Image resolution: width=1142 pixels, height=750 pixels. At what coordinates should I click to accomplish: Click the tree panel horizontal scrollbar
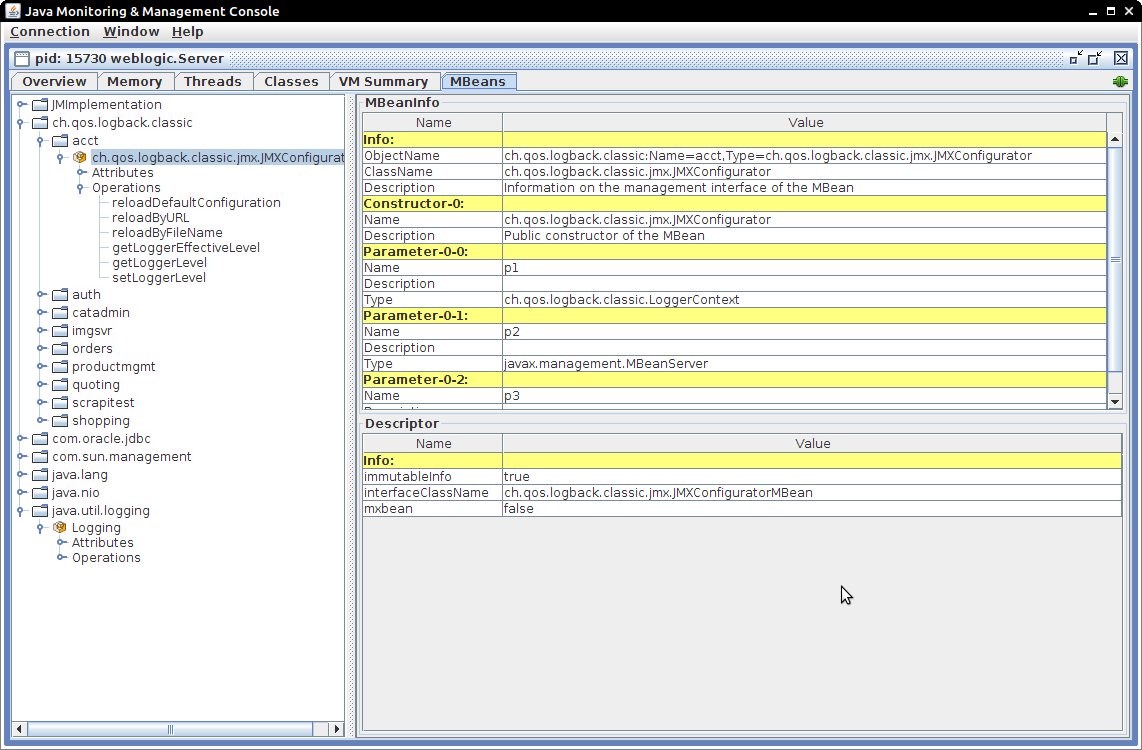point(170,729)
